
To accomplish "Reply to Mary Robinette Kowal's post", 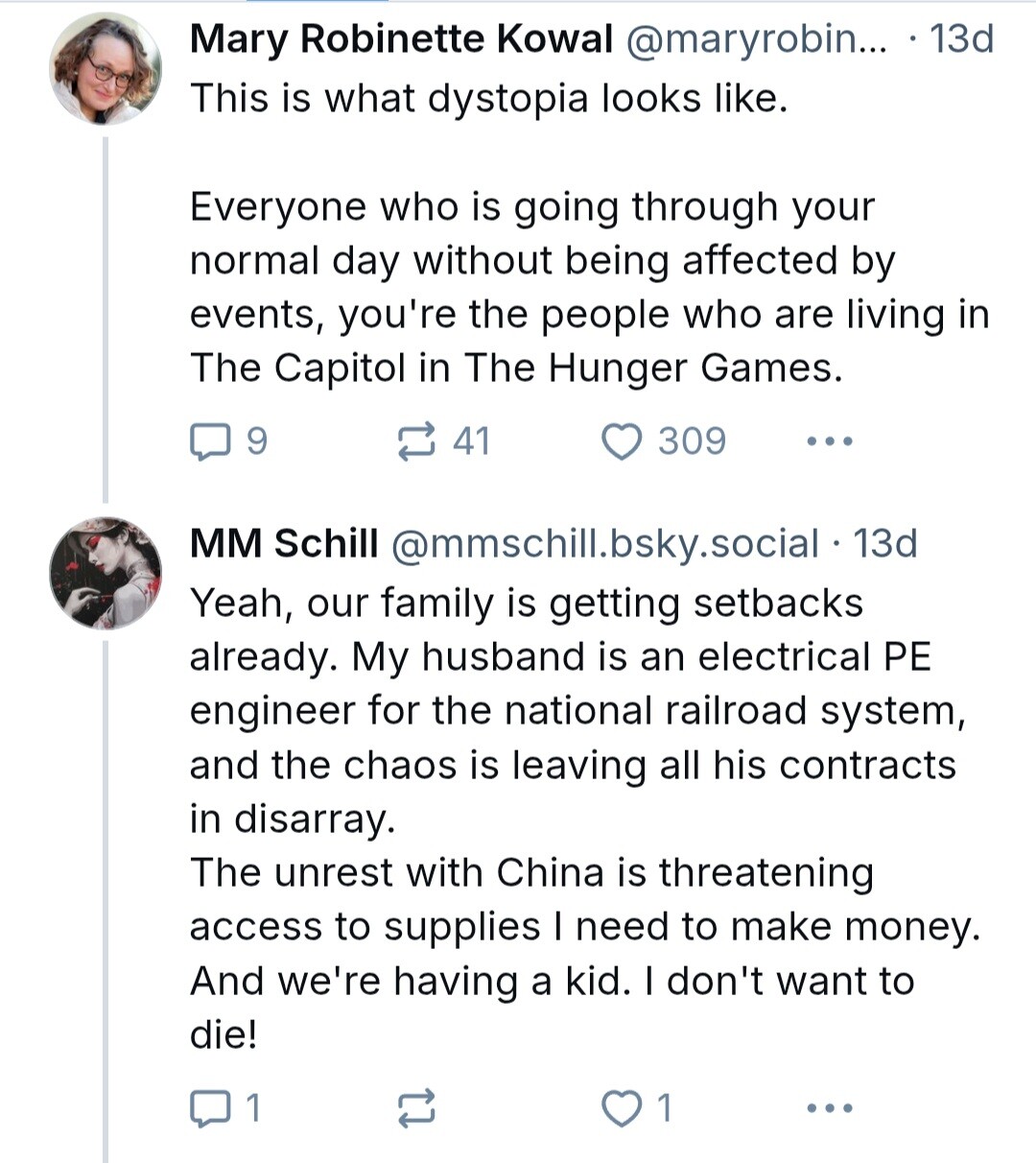I will pyautogui.click(x=210, y=441).
